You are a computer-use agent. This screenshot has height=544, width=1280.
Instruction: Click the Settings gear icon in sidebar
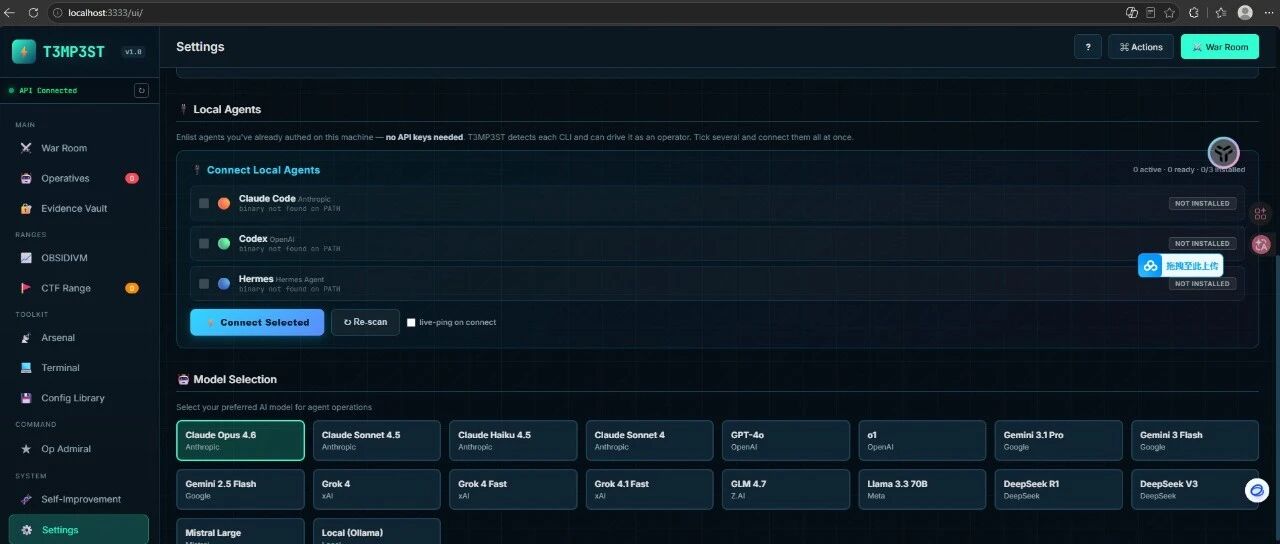(27, 530)
